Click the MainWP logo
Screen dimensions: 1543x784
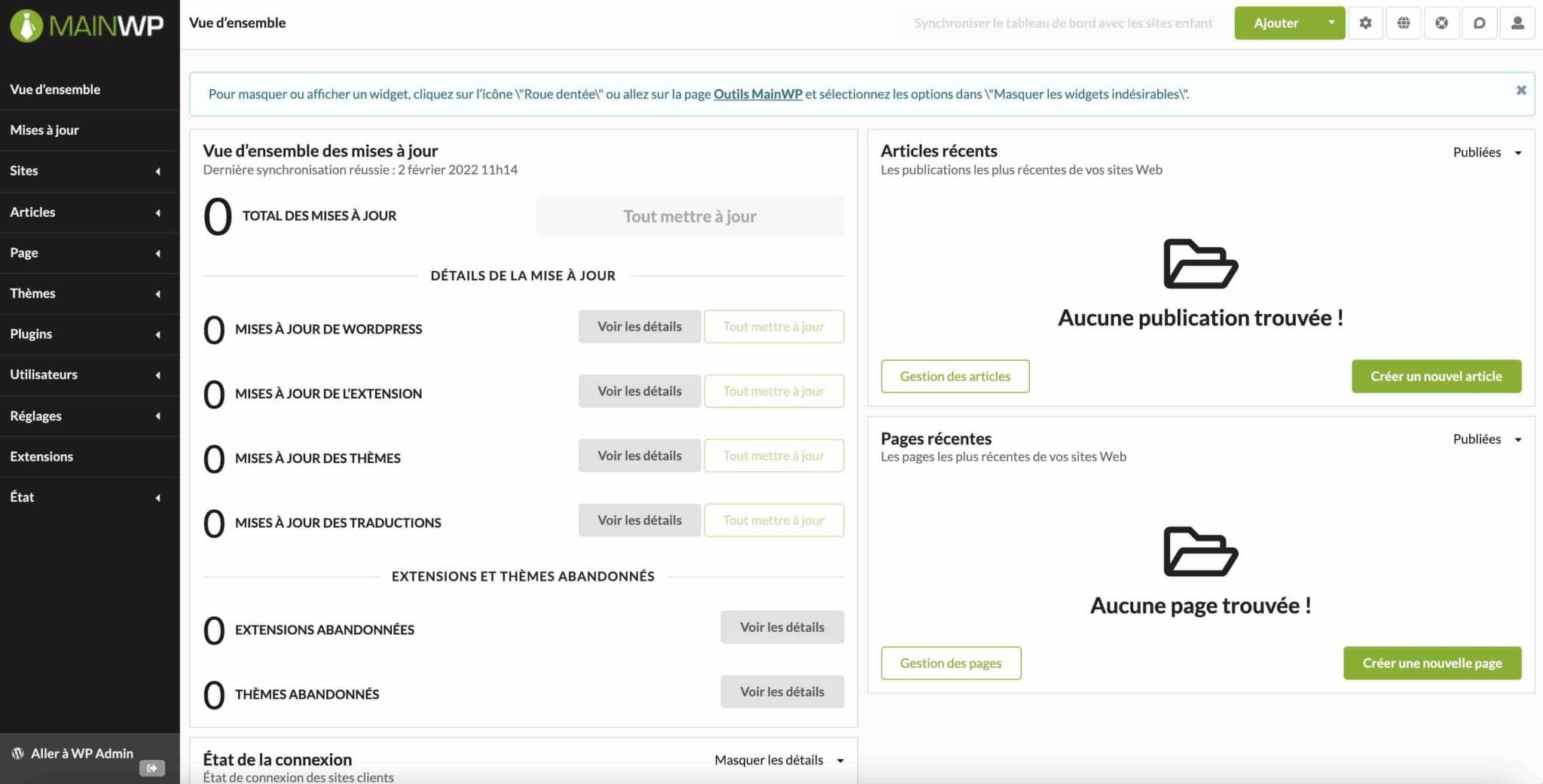(87, 26)
